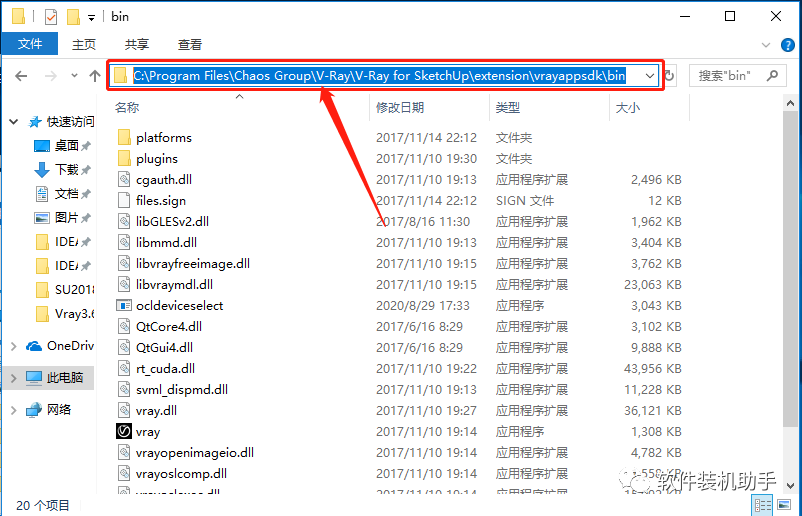Click the search magnifier icon
Screen dimensions: 802x516
(x=772, y=76)
